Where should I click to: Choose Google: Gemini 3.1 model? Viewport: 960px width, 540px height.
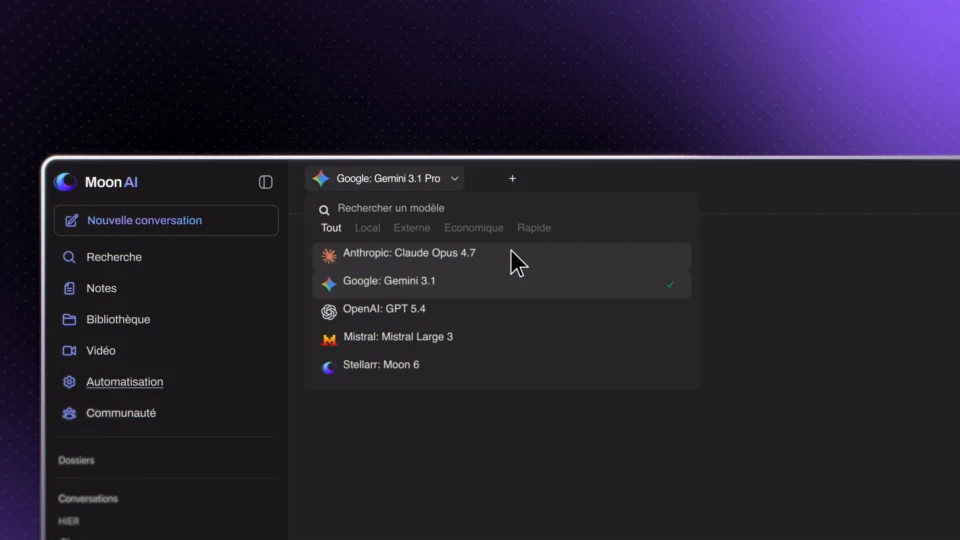(501, 284)
